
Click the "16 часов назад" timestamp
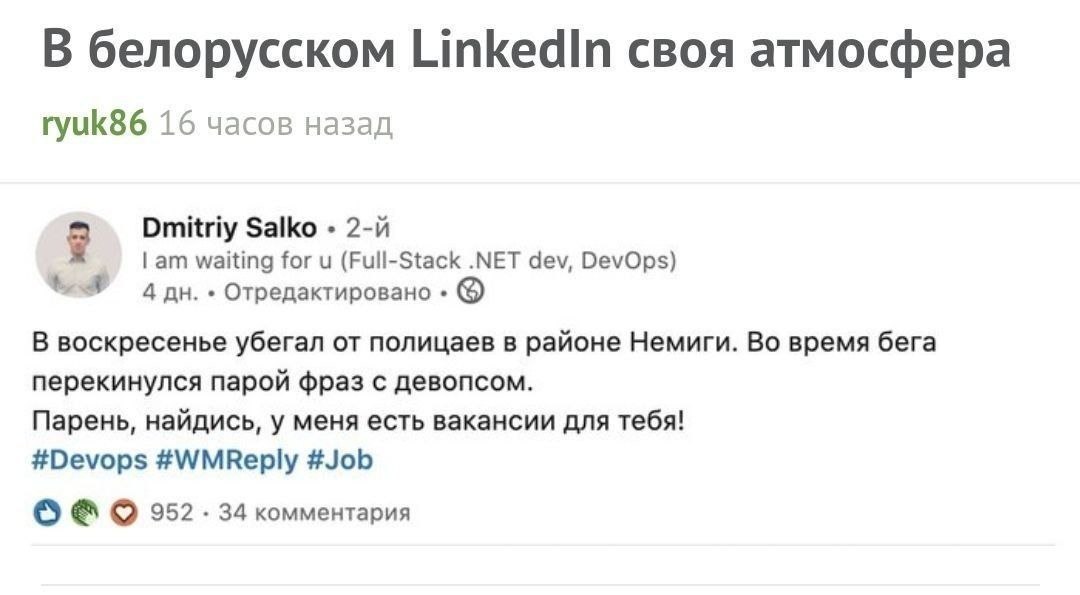pos(276,124)
